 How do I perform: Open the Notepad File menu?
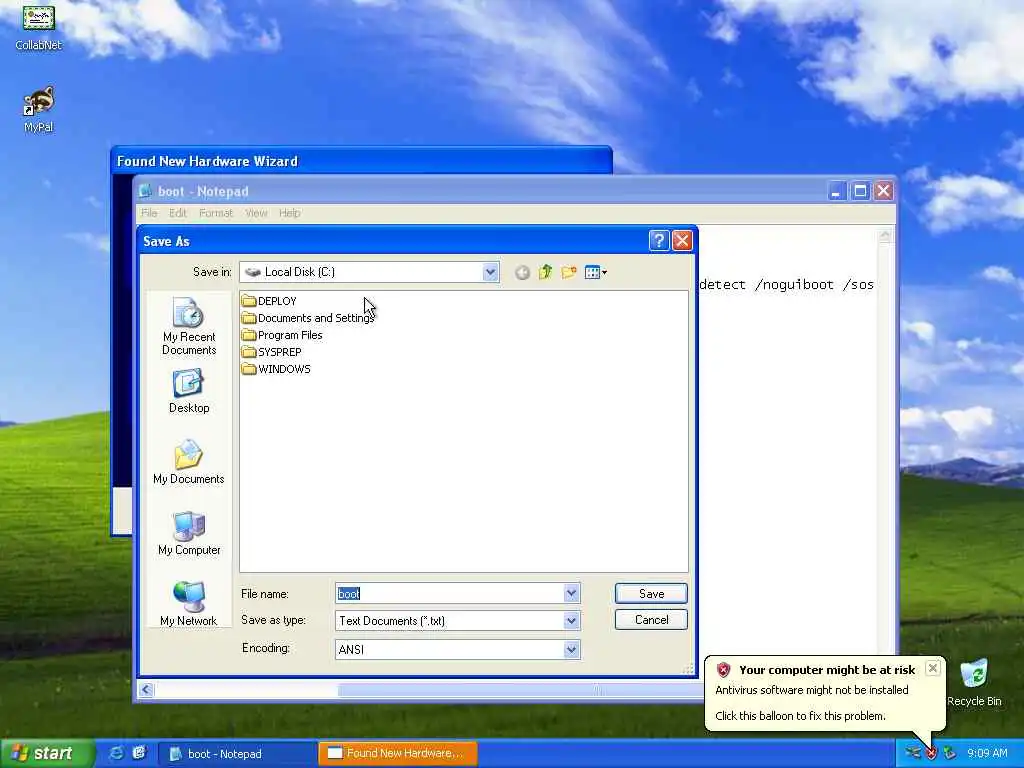tap(149, 213)
